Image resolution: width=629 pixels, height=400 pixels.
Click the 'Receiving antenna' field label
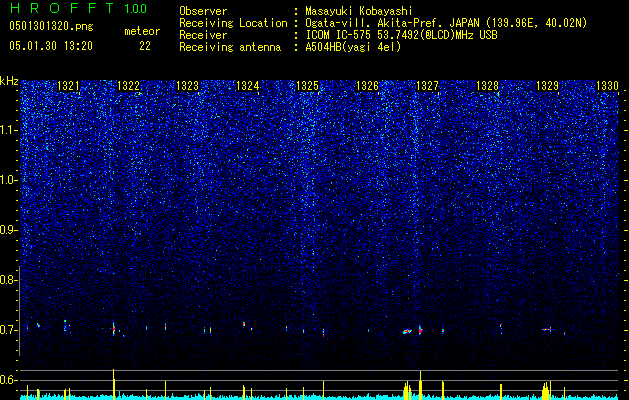(230, 47)
